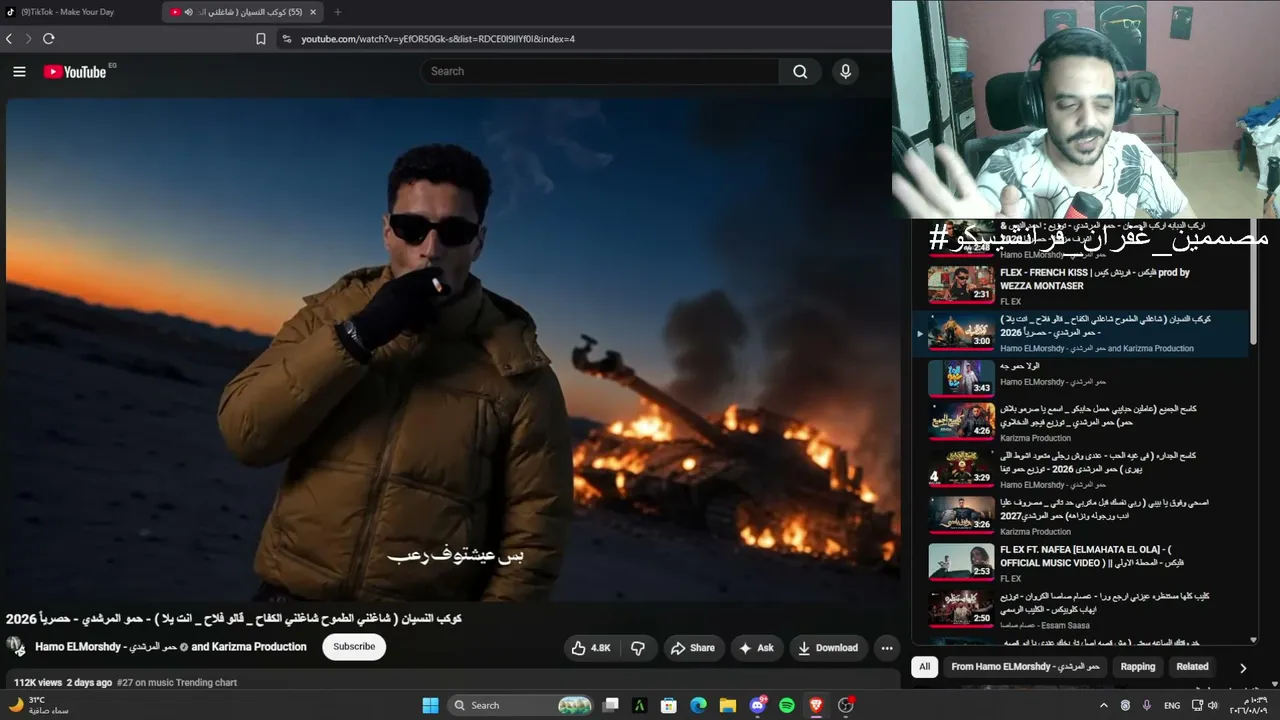Play the 3:43 Hamo ELMorshdy playlist video
This screenshot has height=720, width=1280.
pos(1081,379)
